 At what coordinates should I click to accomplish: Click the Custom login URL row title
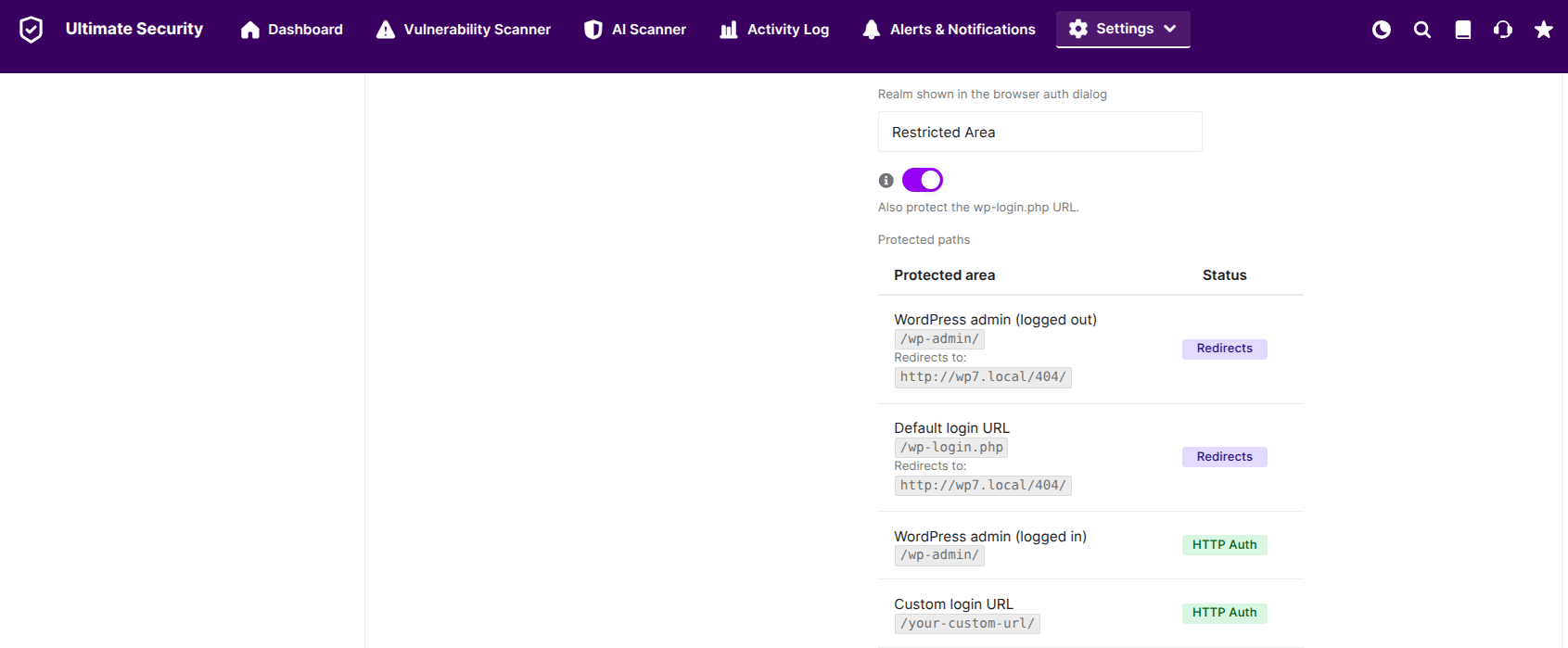pos(954,604)
